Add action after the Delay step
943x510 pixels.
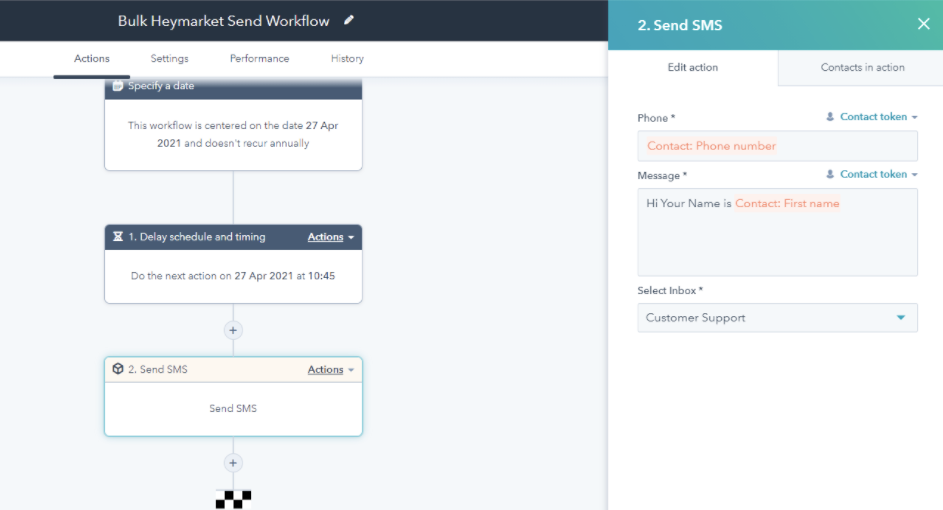(x=233, y=330)
